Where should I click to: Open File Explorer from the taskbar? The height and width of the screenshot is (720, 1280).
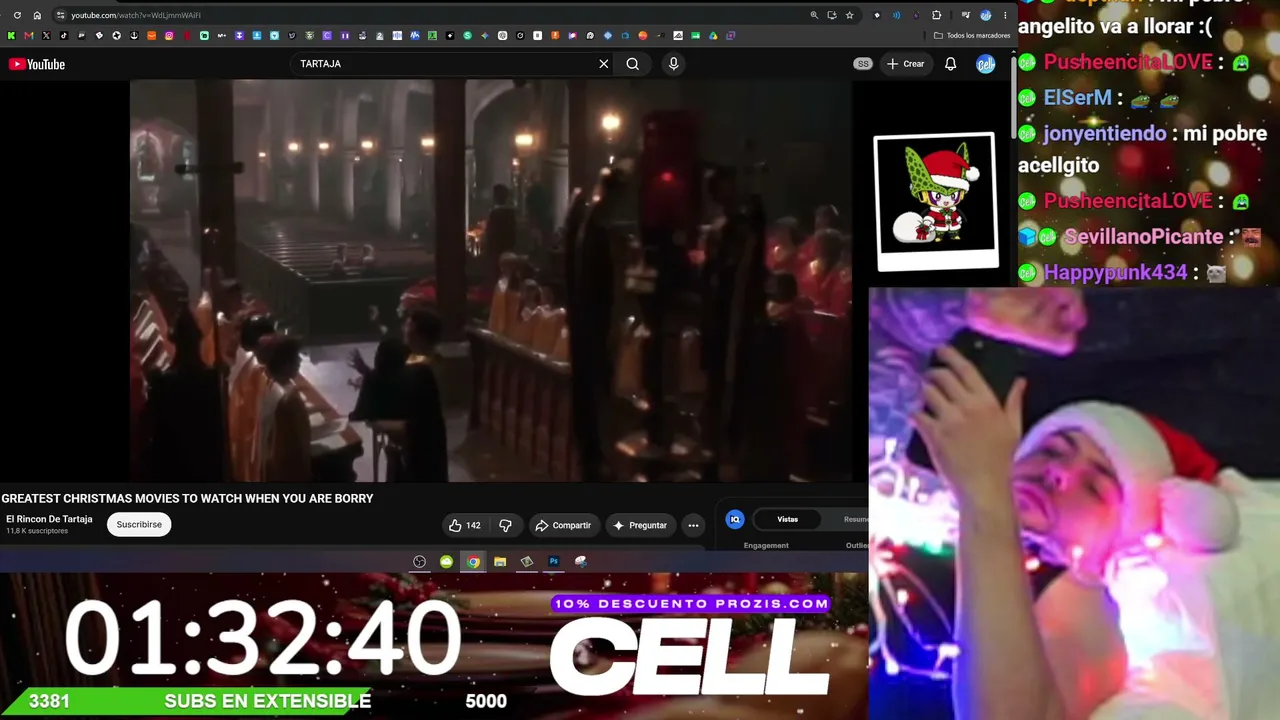coord(500,562)
